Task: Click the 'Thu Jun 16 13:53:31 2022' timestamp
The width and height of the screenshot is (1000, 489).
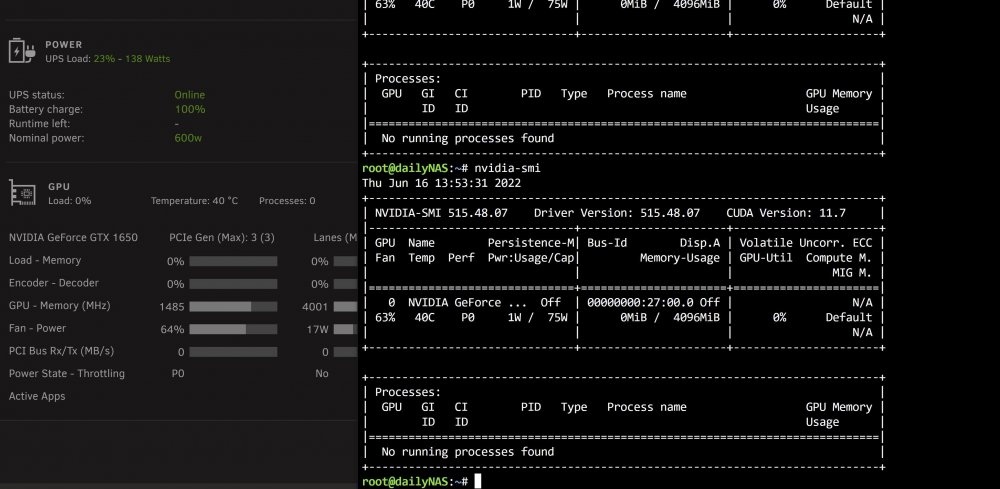Action: coord(441,183)
